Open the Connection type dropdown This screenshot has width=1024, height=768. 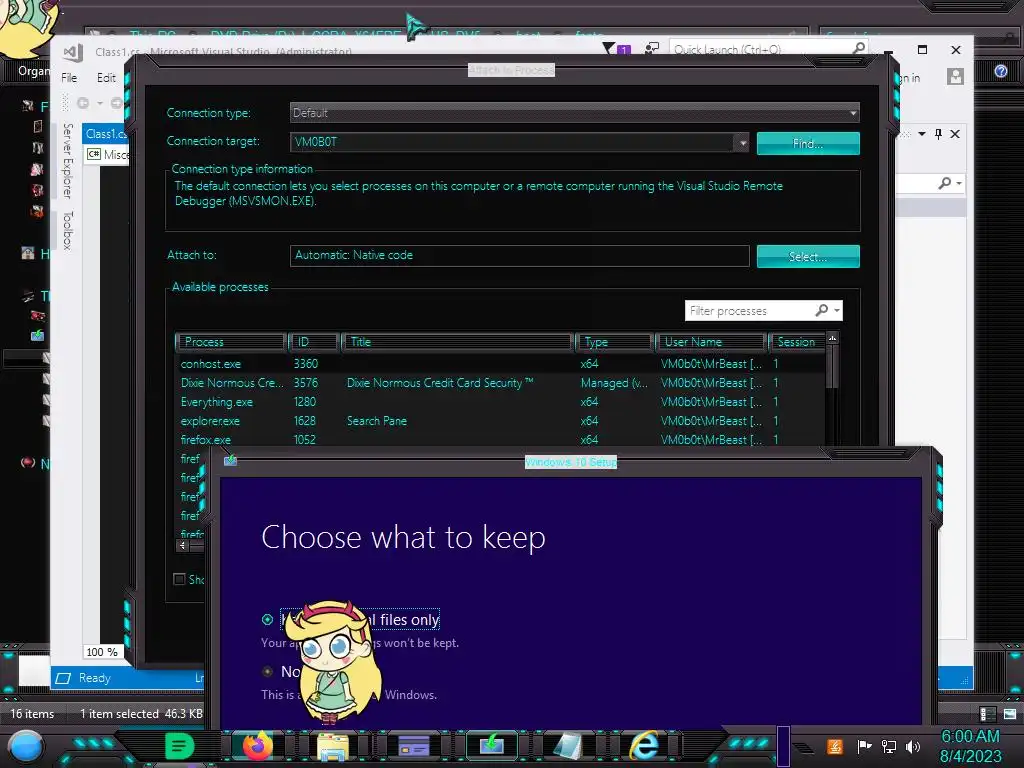point(575,113)
